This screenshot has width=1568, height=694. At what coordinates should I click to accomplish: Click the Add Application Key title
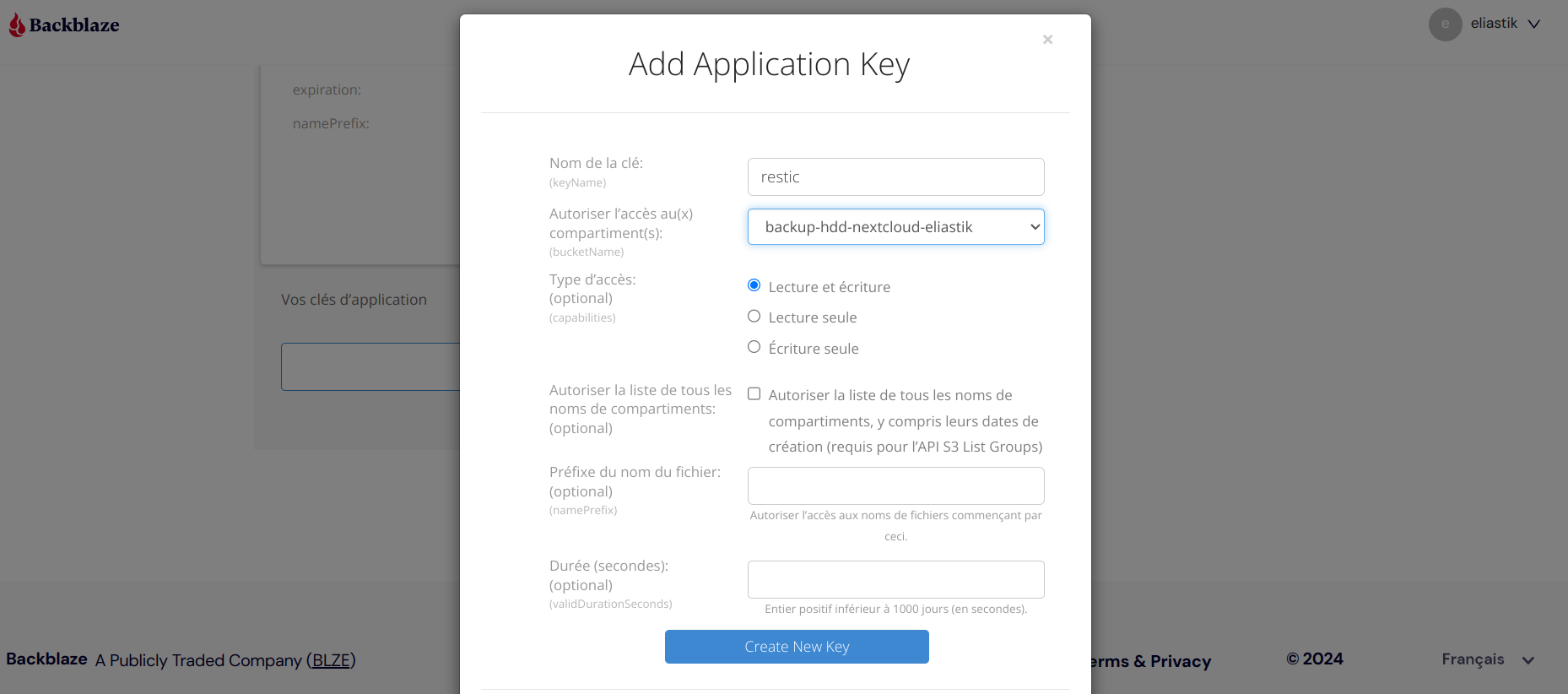tap(769, 64)
